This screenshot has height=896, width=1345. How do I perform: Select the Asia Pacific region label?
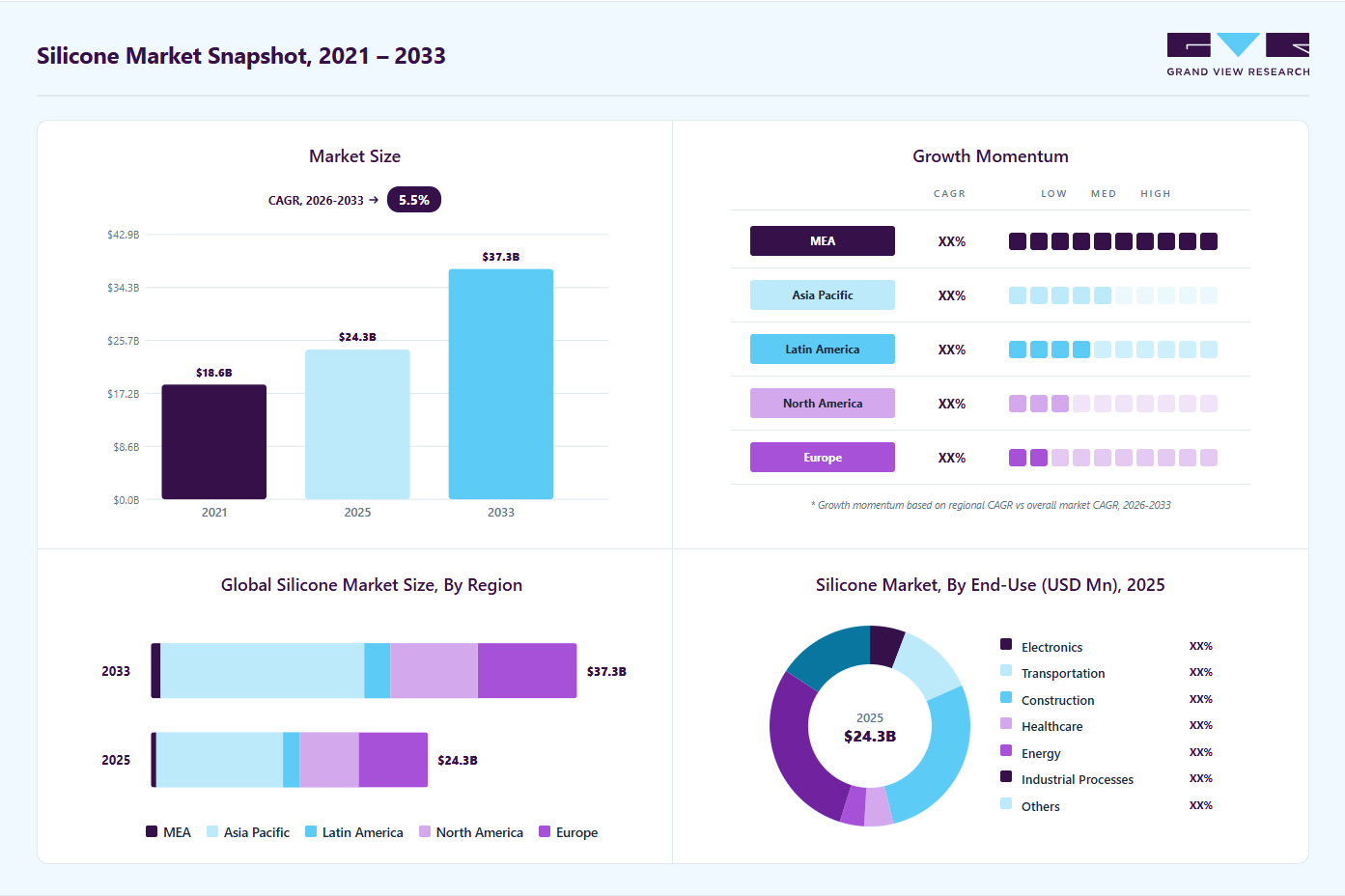(823, 295)
